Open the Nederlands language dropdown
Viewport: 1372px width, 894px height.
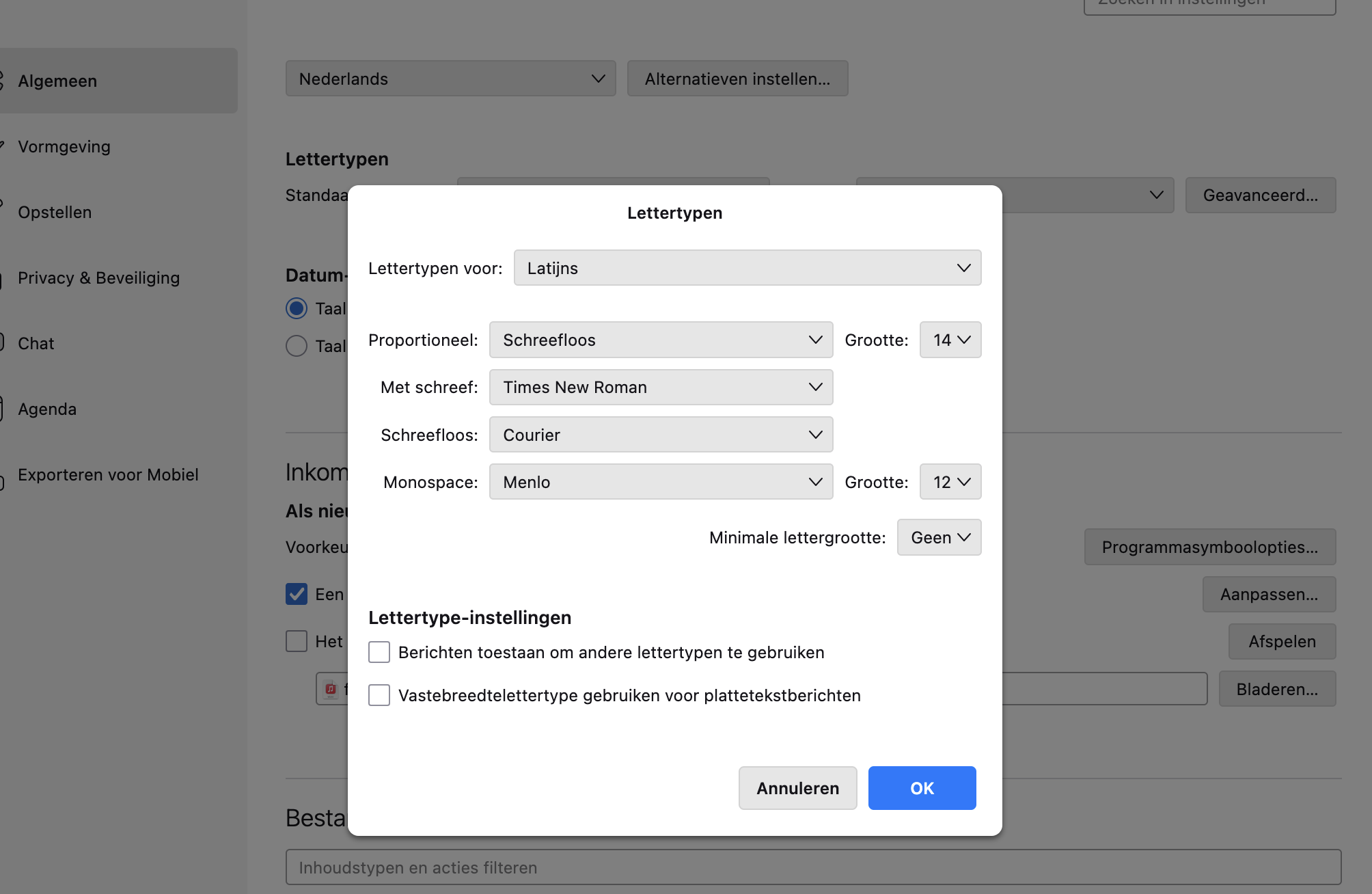click(x=450, y=79)
